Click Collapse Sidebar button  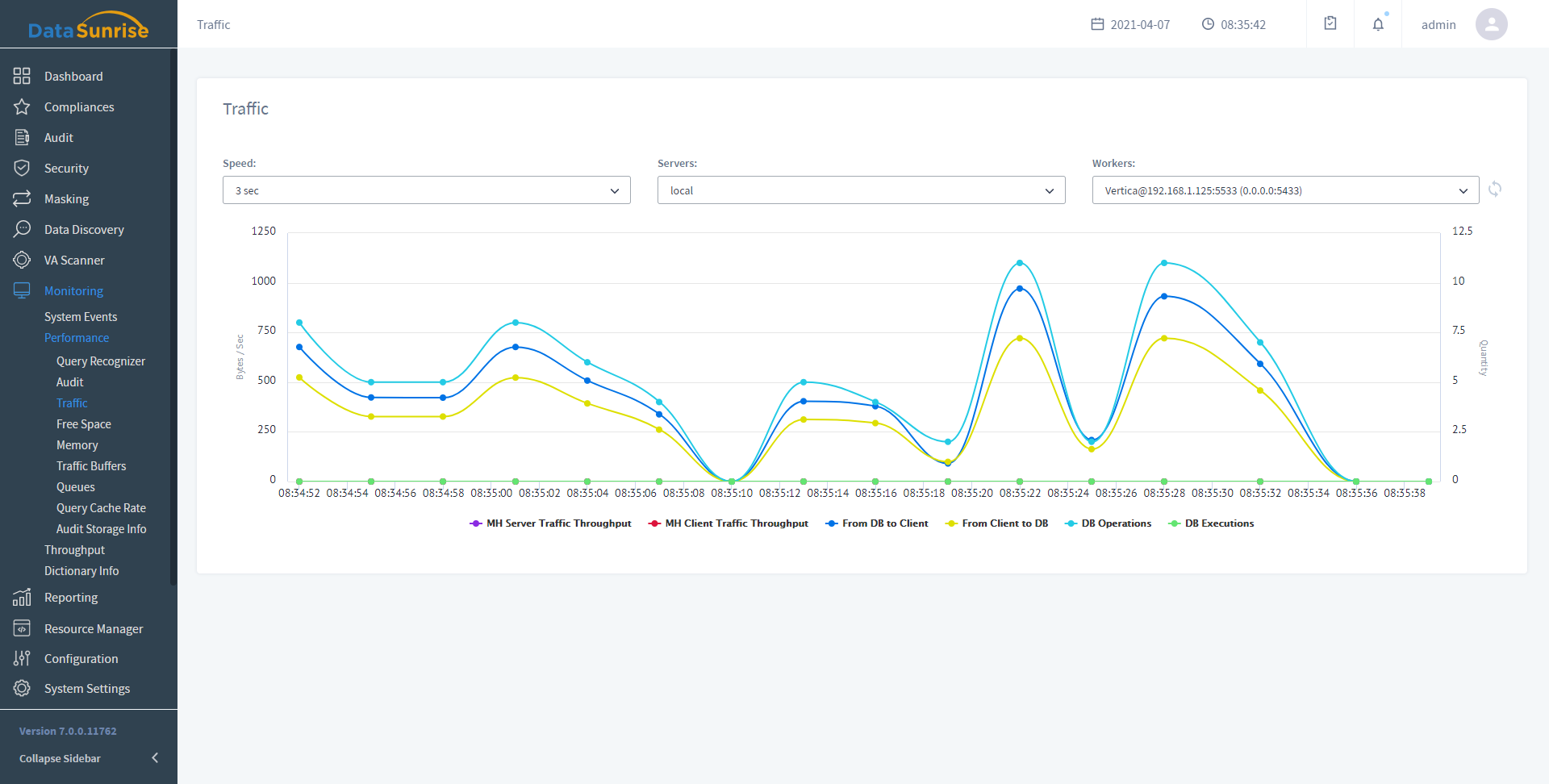pos(88,758)
